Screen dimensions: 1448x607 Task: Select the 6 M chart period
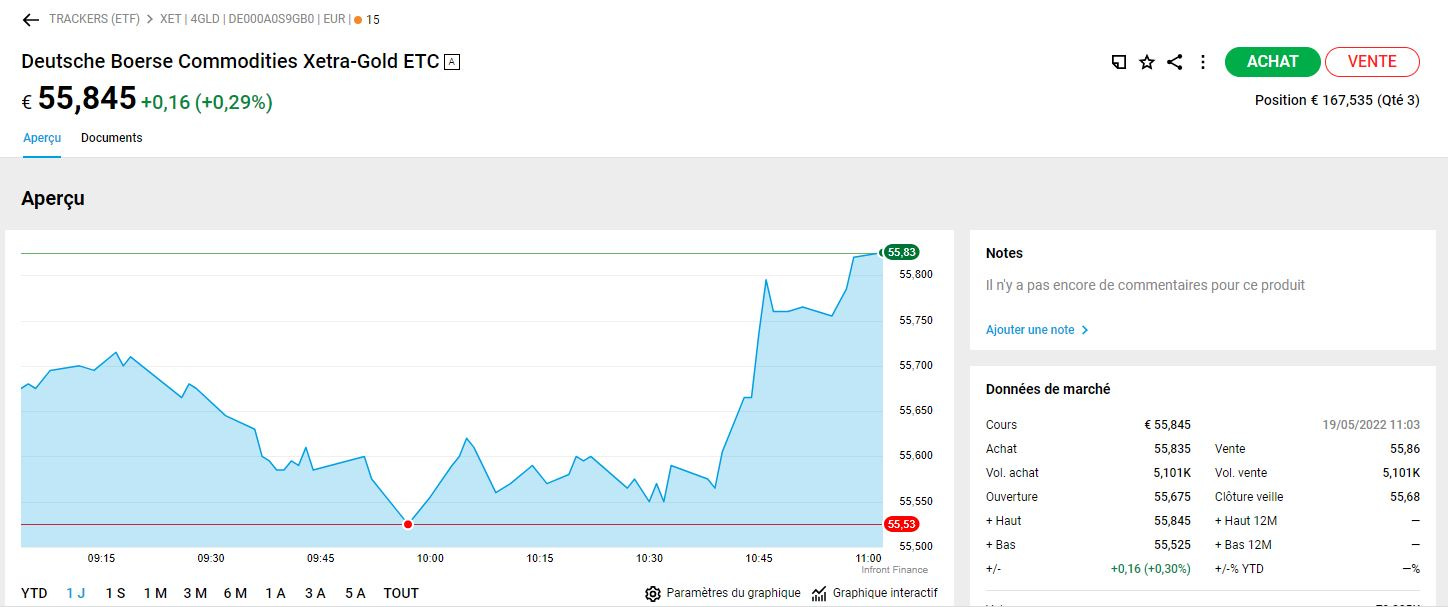235,593
